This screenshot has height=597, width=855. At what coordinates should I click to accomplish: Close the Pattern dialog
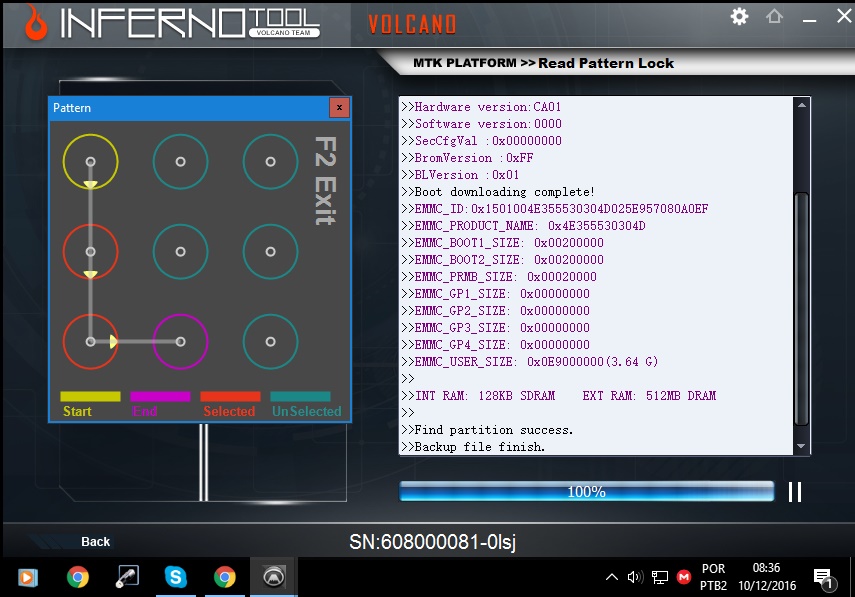(339, 107)
